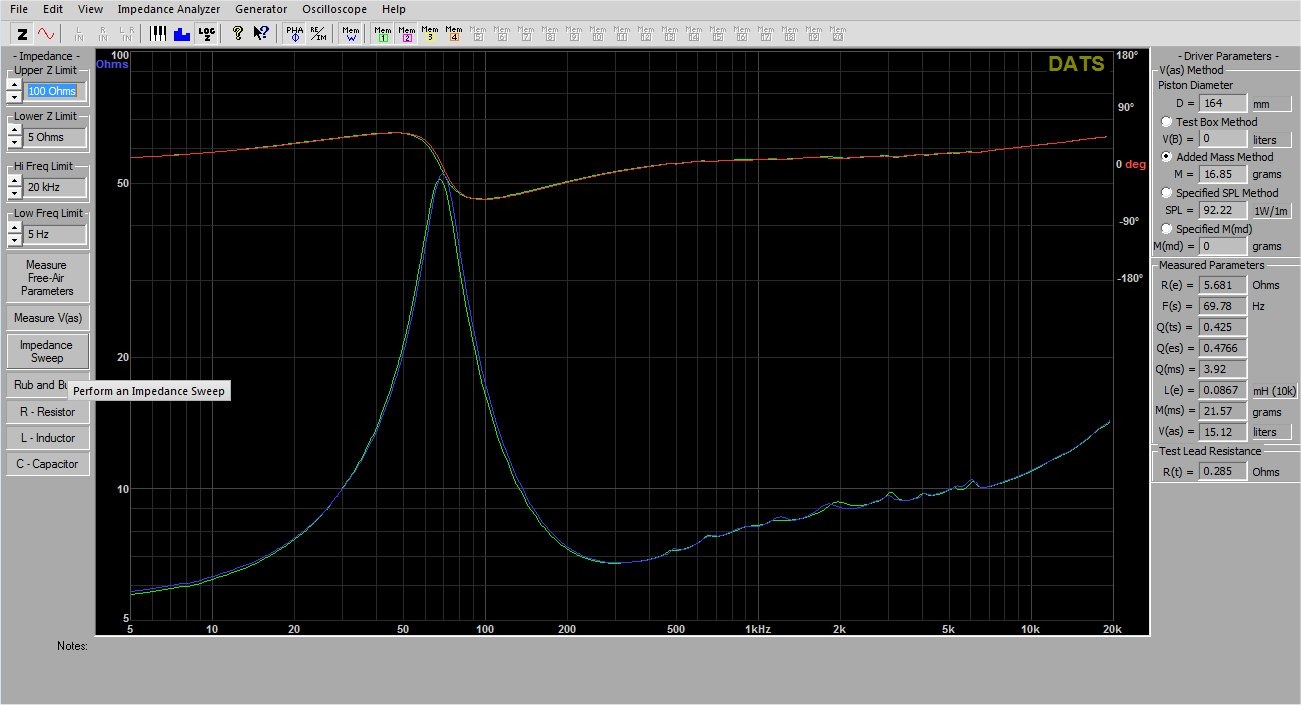1301x705 pixels.
Task: Click the R(e) value 5.681
Action: point(1222,285)
